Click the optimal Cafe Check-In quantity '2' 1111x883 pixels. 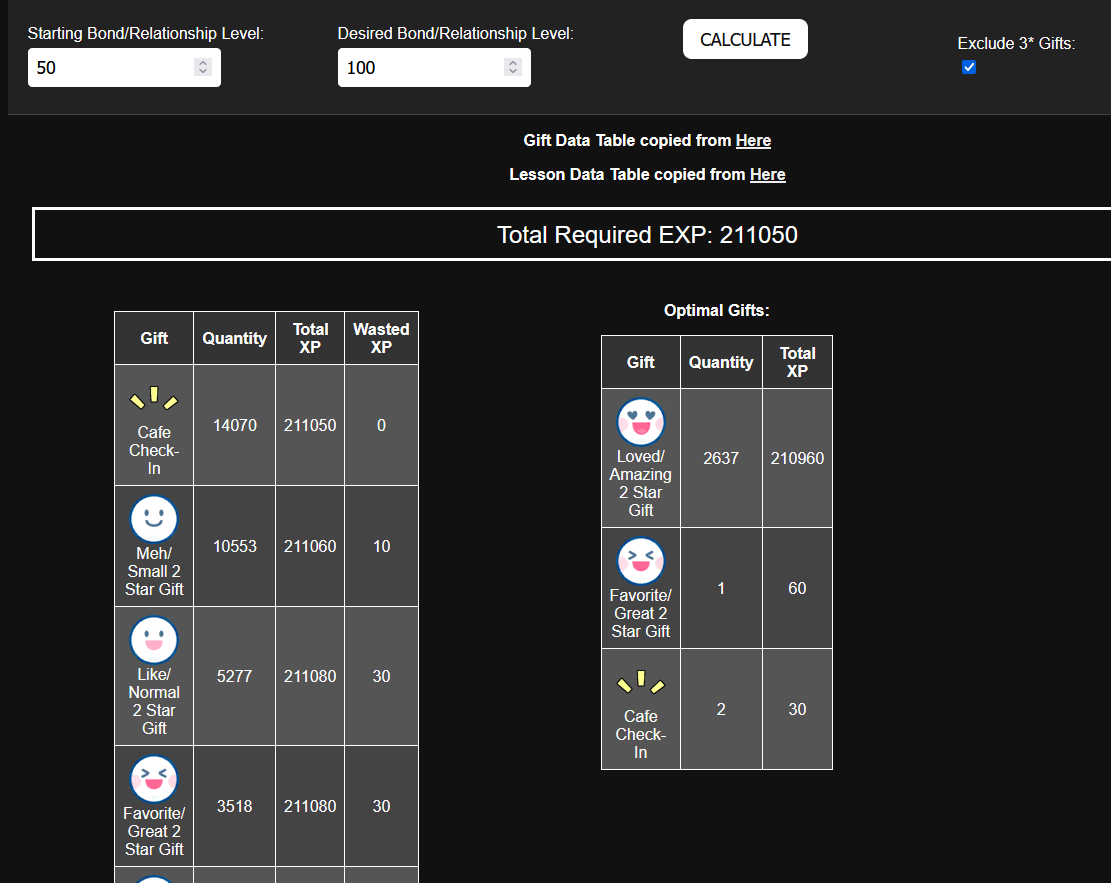point(721,709)
